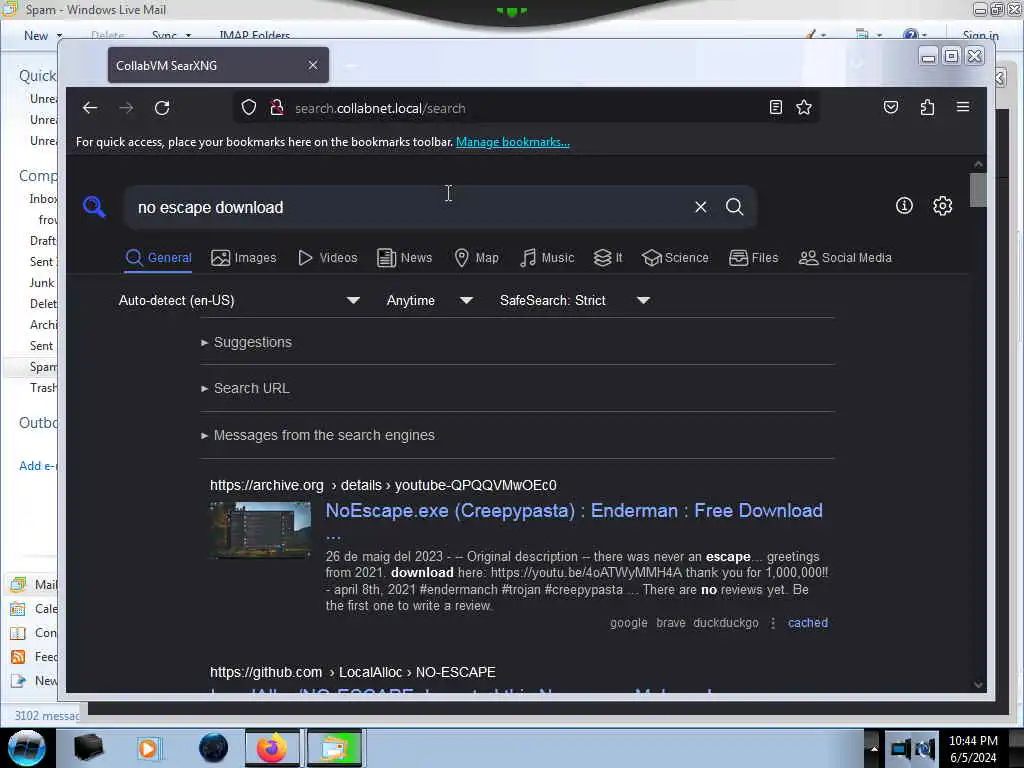Click the Windows Start orb
The height and width of the screenshot is (768, 1024).
26,748
